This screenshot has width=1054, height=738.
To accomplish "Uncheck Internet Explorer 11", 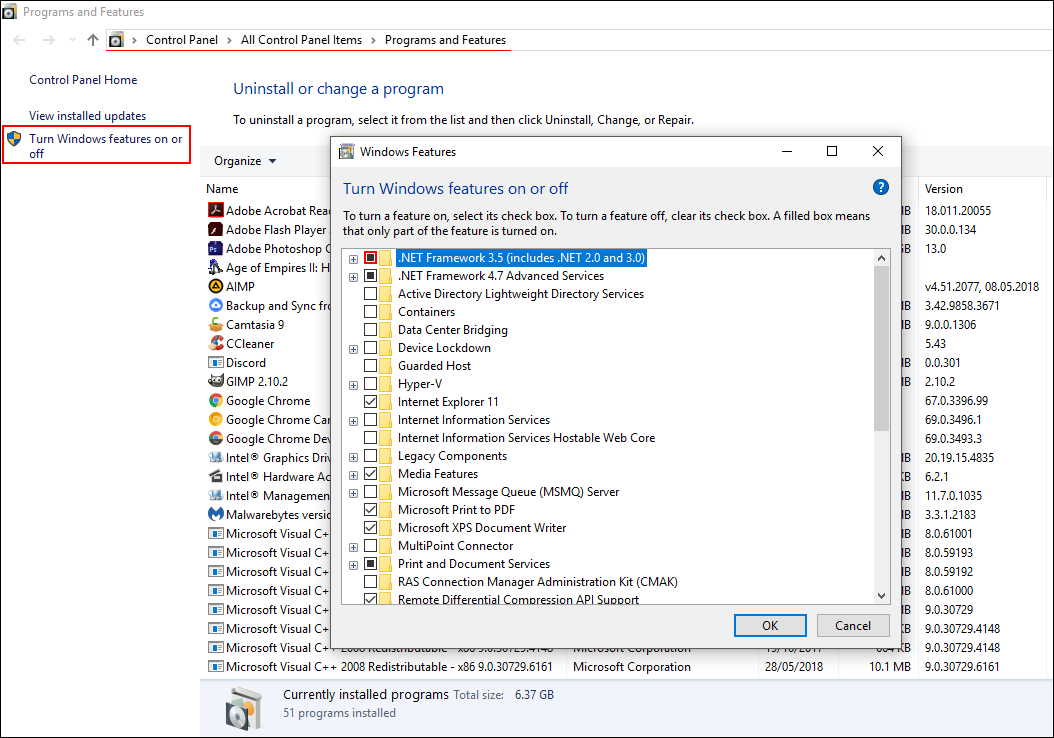I will tap(370, 402).
